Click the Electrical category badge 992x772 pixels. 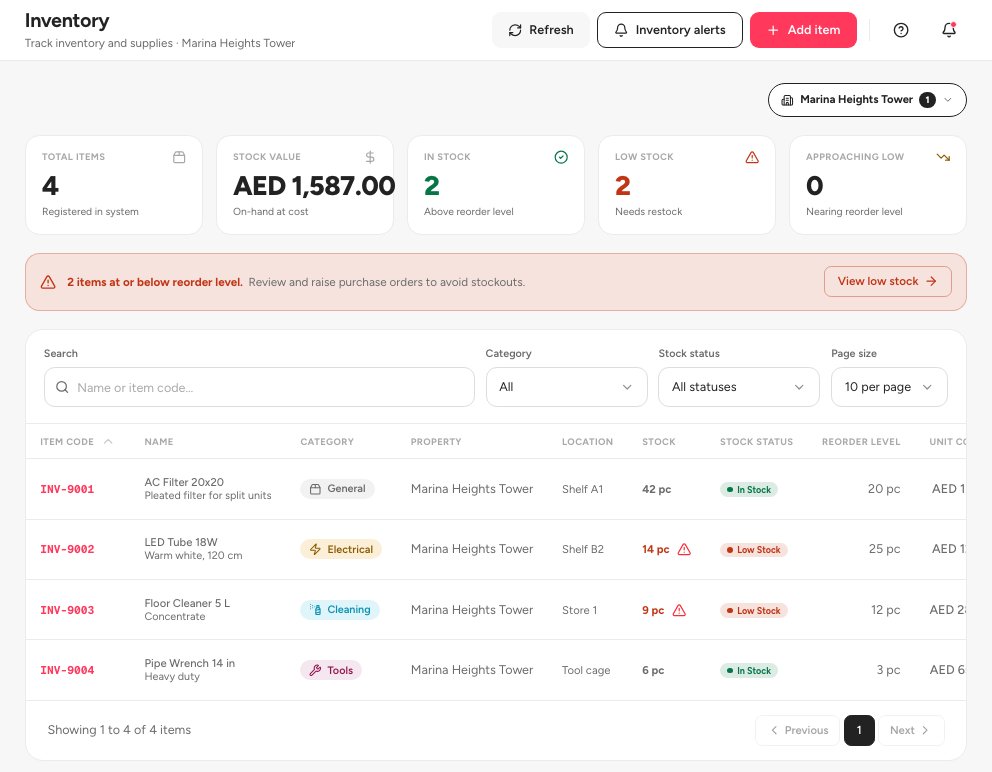pos(340,549)
